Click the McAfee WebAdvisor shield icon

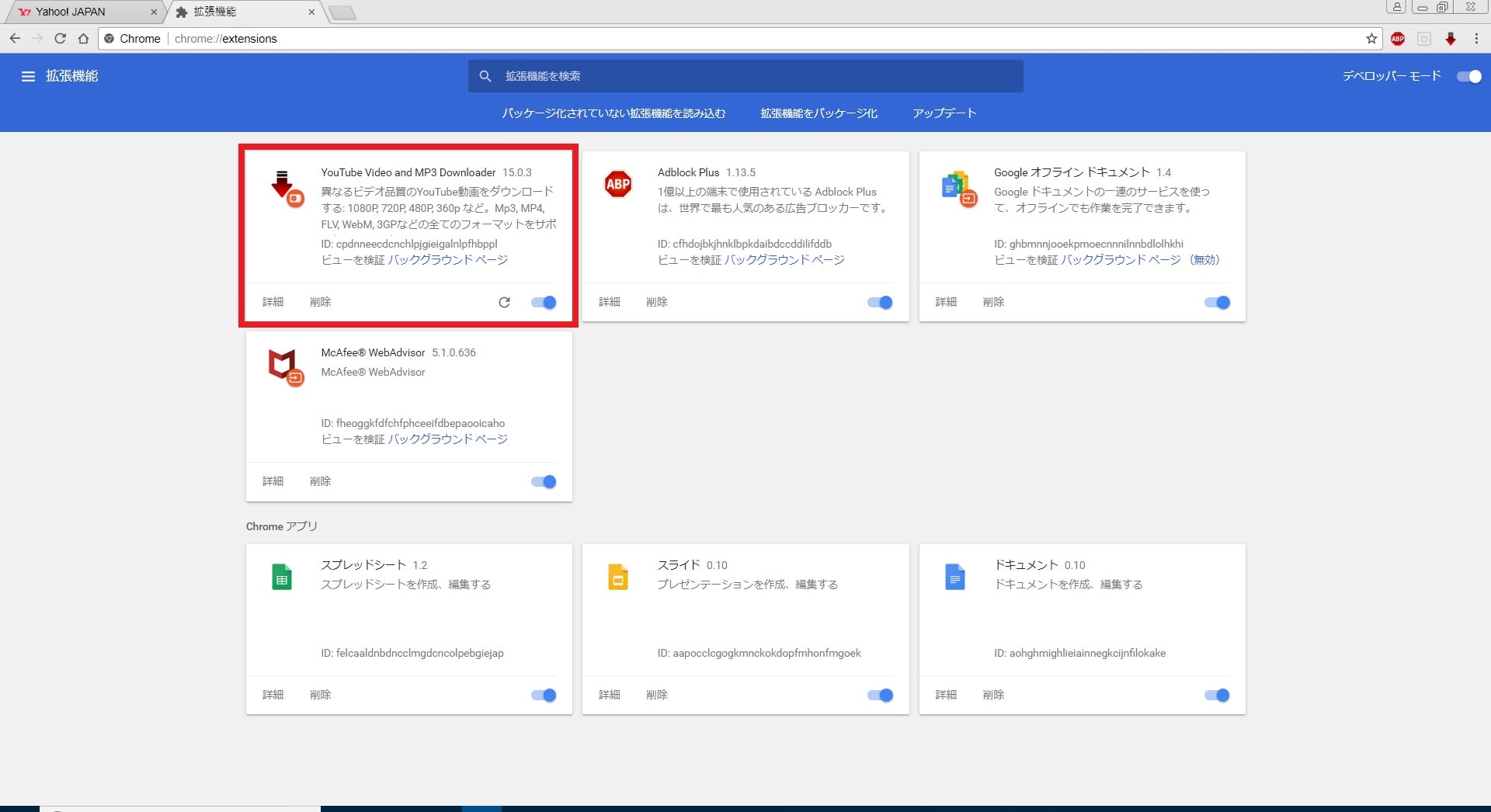click(285, 367)
